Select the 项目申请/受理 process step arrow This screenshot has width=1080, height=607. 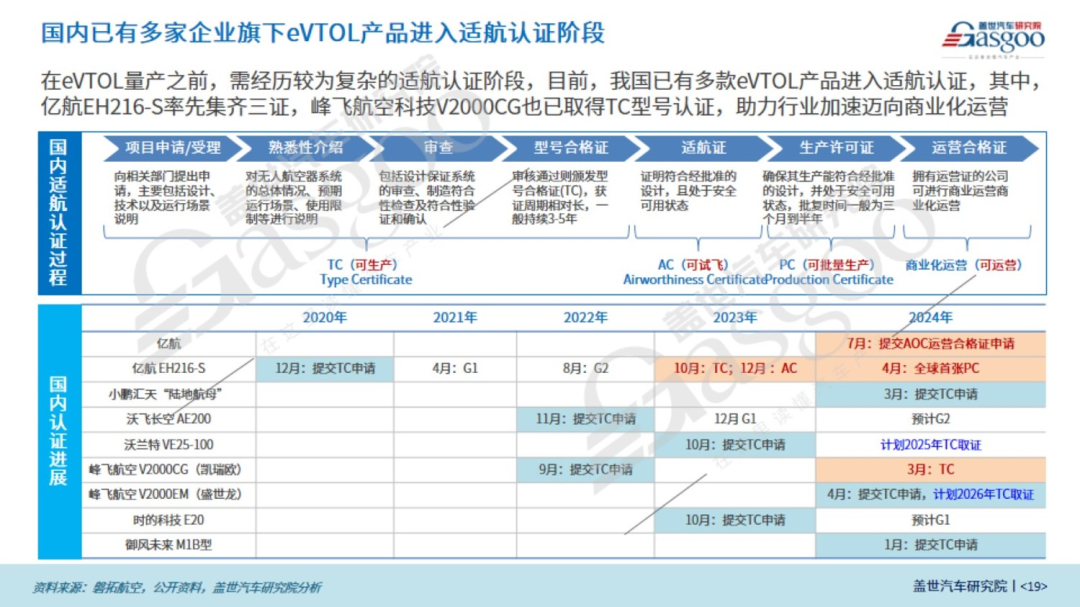point(173,147)
